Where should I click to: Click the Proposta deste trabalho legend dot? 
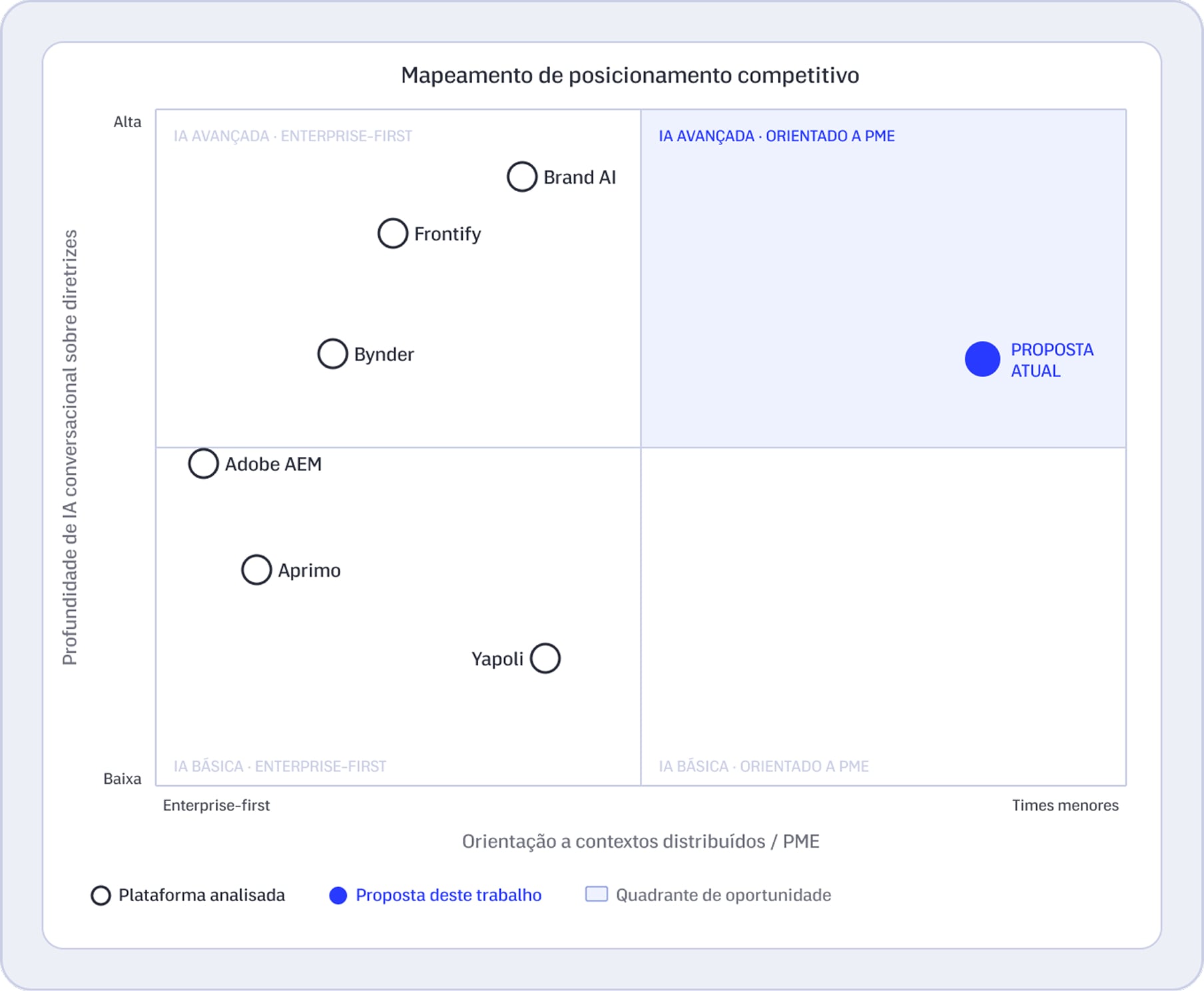[x=338, y=895]
